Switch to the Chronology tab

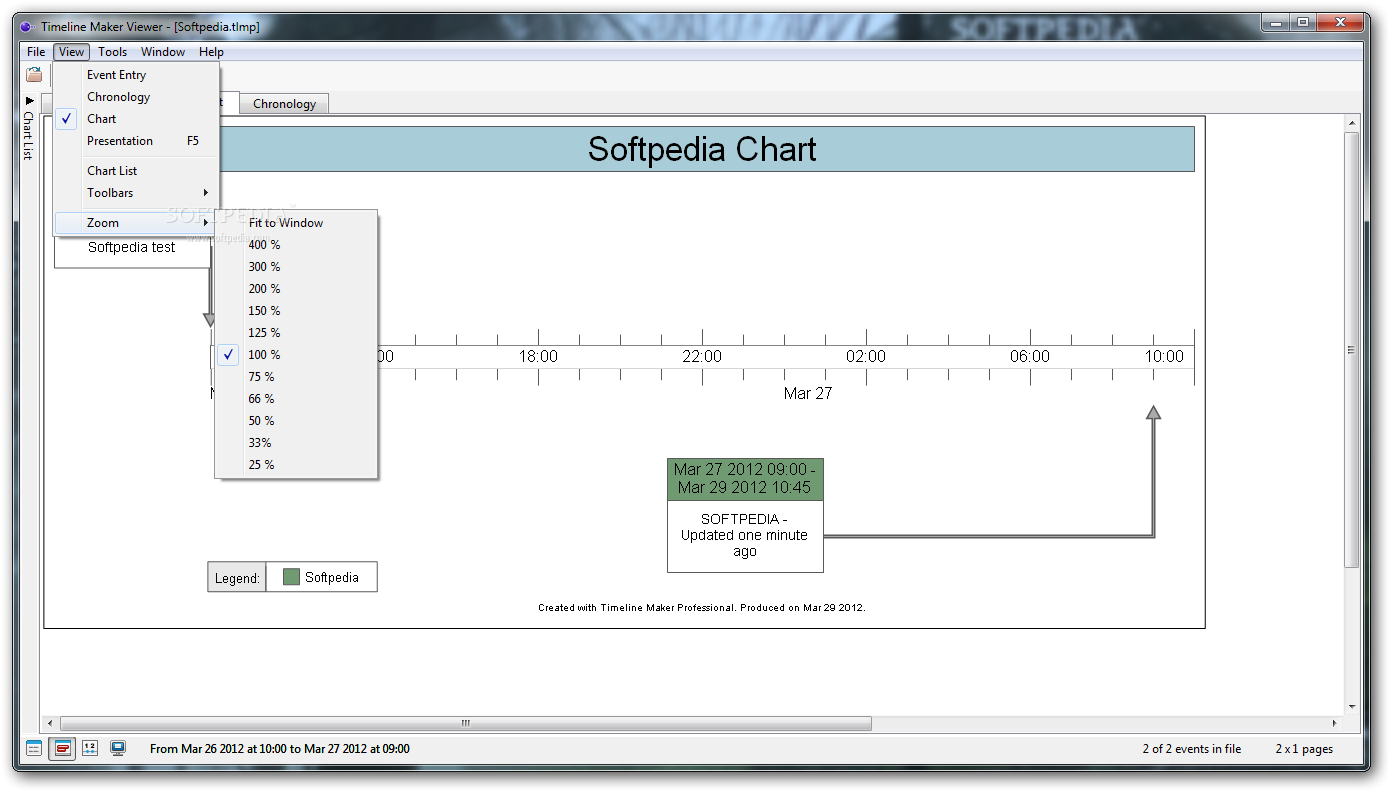tap(284, 104)
